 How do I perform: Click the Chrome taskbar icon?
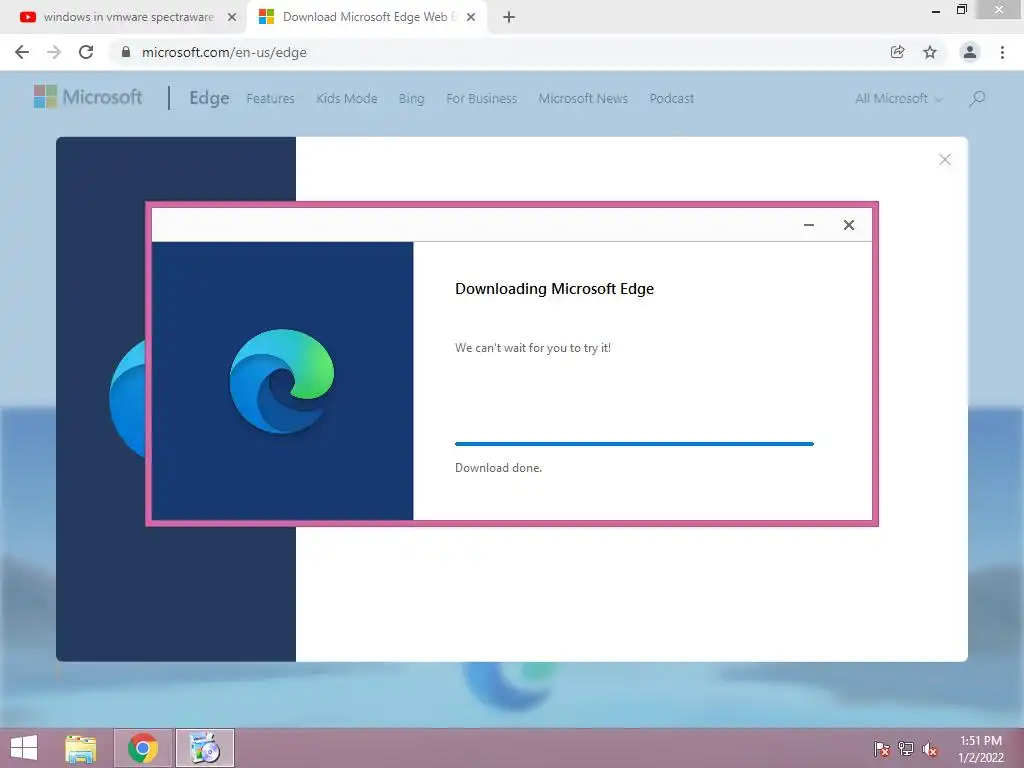pyautogui.click(x=143, y=748)
